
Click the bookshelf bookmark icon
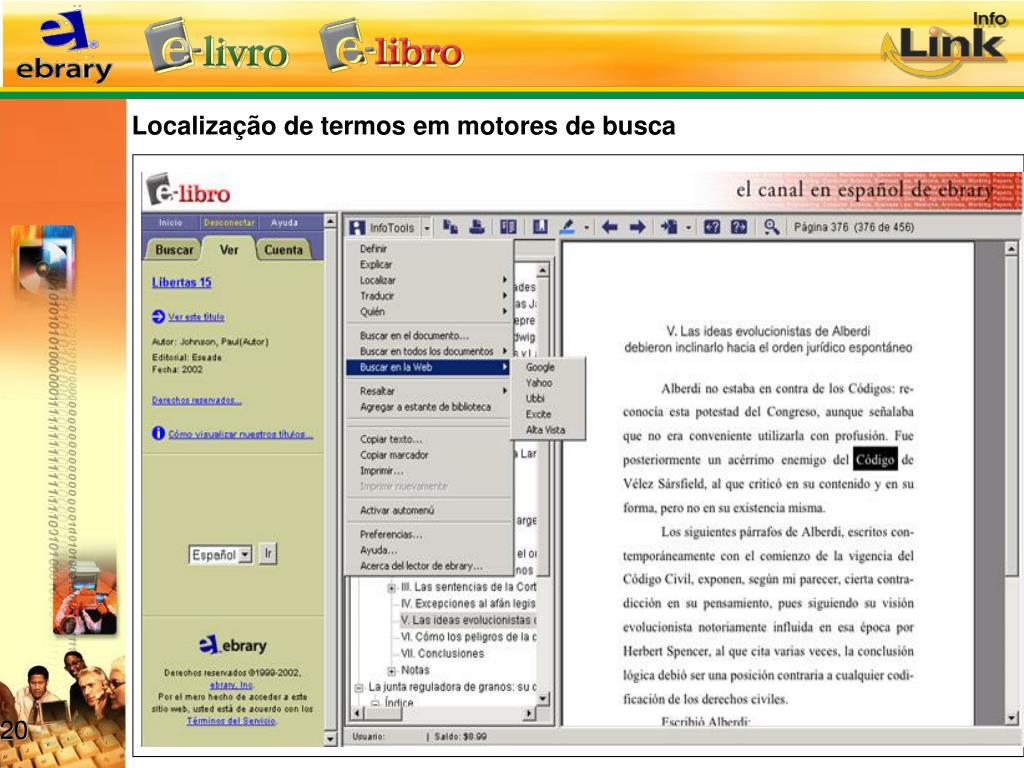pyautogui.click(x=540, y=227)
